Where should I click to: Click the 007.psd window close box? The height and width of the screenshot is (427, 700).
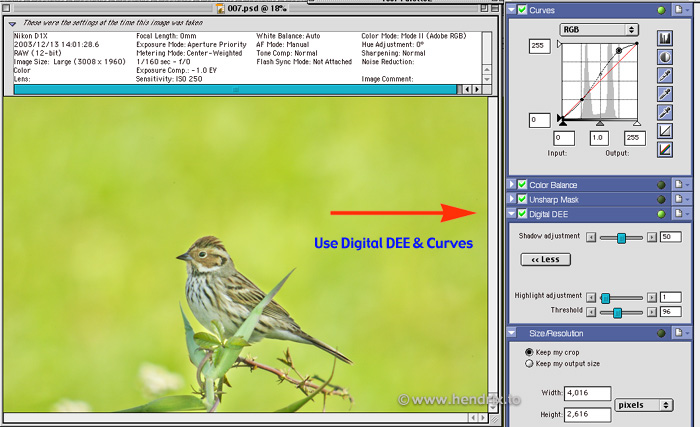(6, 8)
